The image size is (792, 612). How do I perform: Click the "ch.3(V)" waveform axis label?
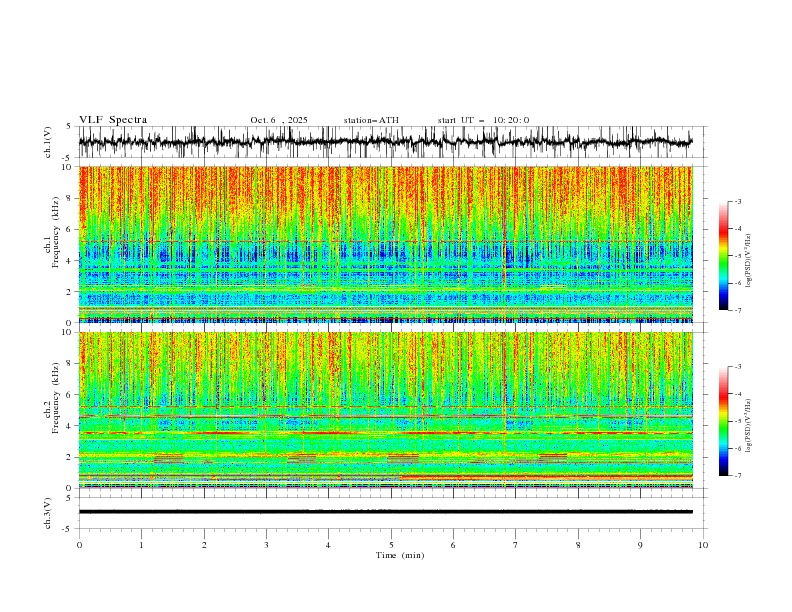click(x=48, y=514)
